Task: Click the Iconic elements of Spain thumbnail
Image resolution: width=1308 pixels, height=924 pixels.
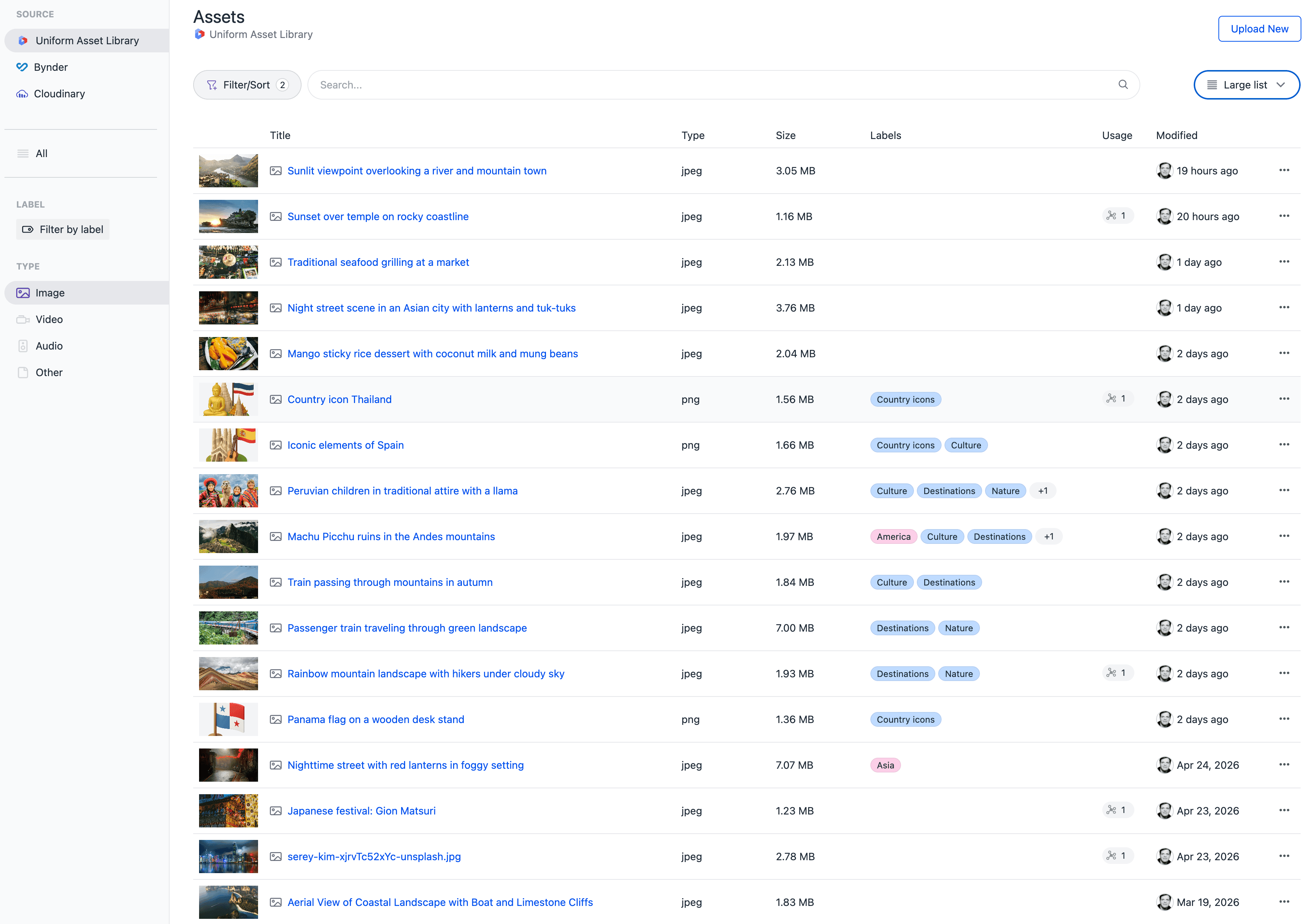Action: (x=228, y=445)
